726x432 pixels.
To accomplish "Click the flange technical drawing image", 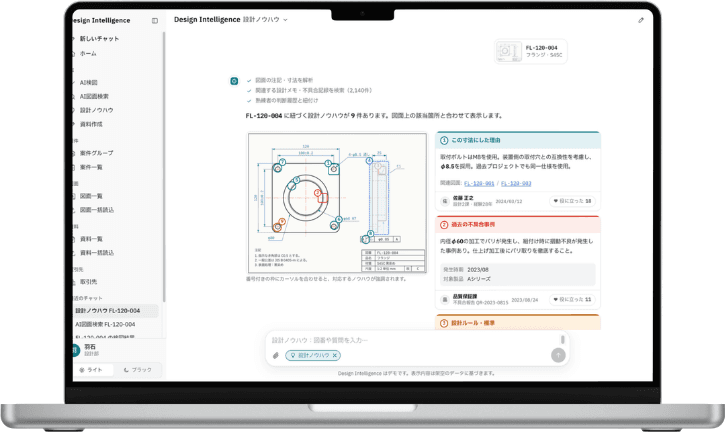I will tap(337, 203).
